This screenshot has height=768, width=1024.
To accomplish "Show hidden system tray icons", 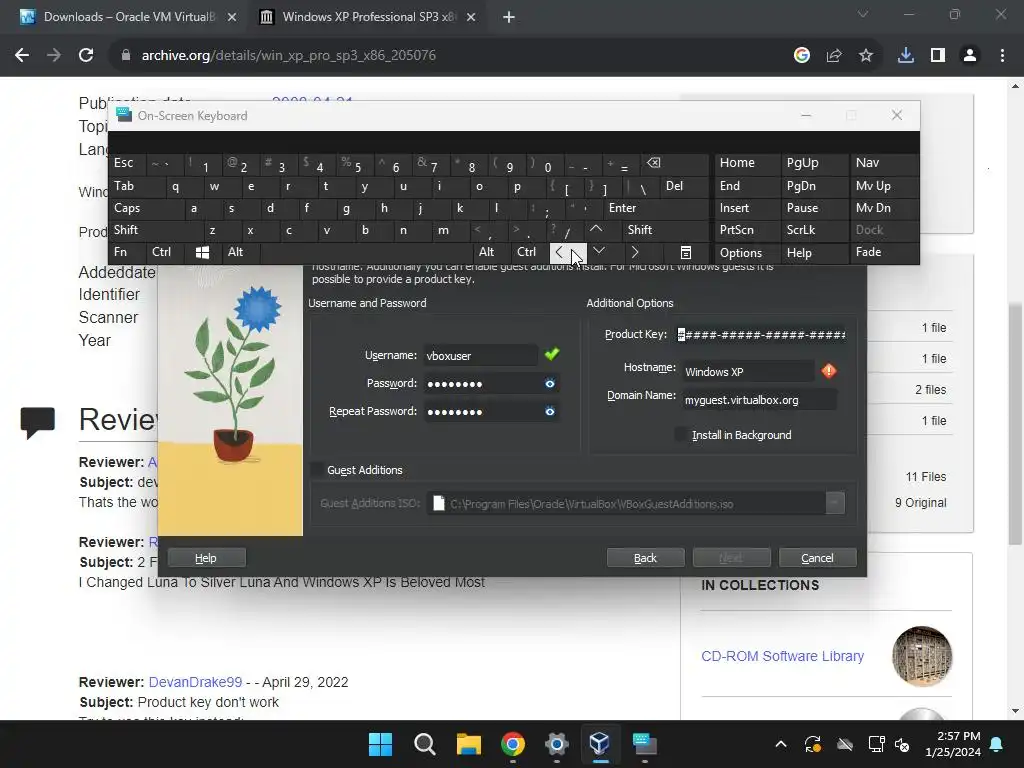I will pos(781,744).
